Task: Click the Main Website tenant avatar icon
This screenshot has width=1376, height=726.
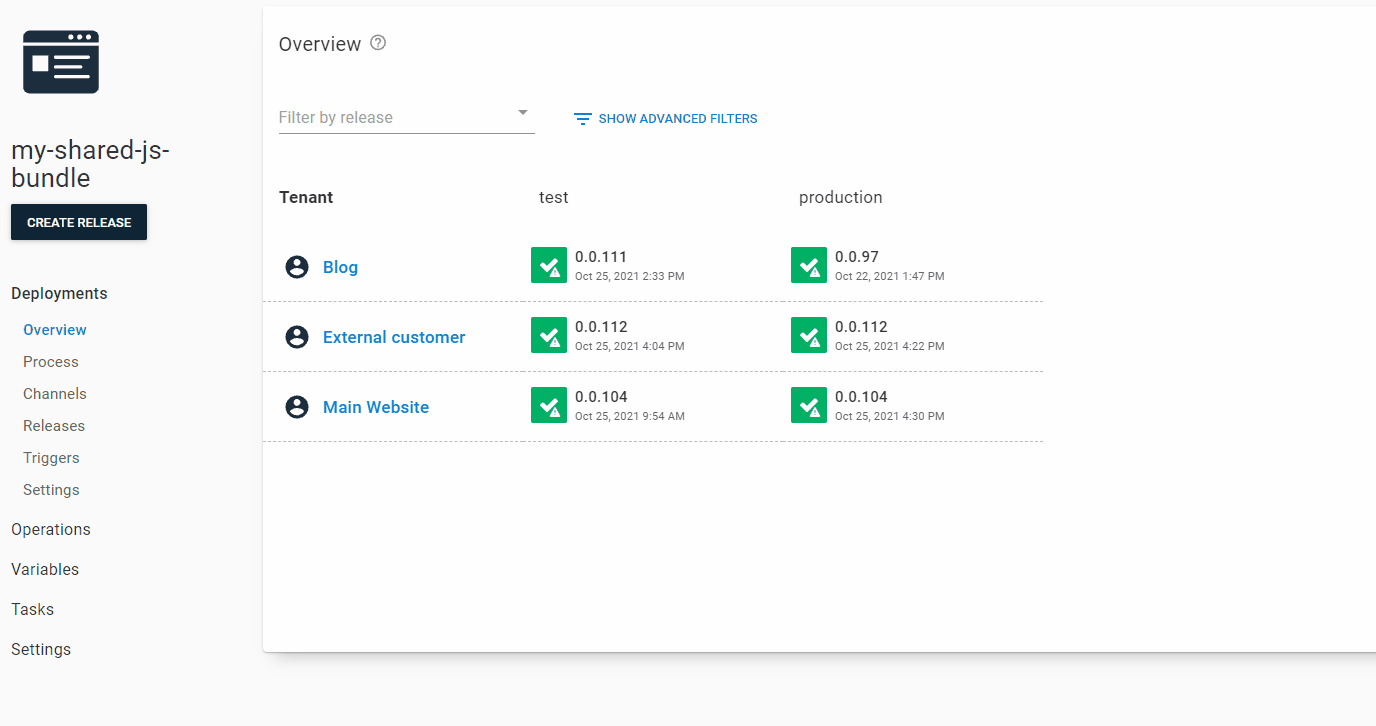Action: 297,407
